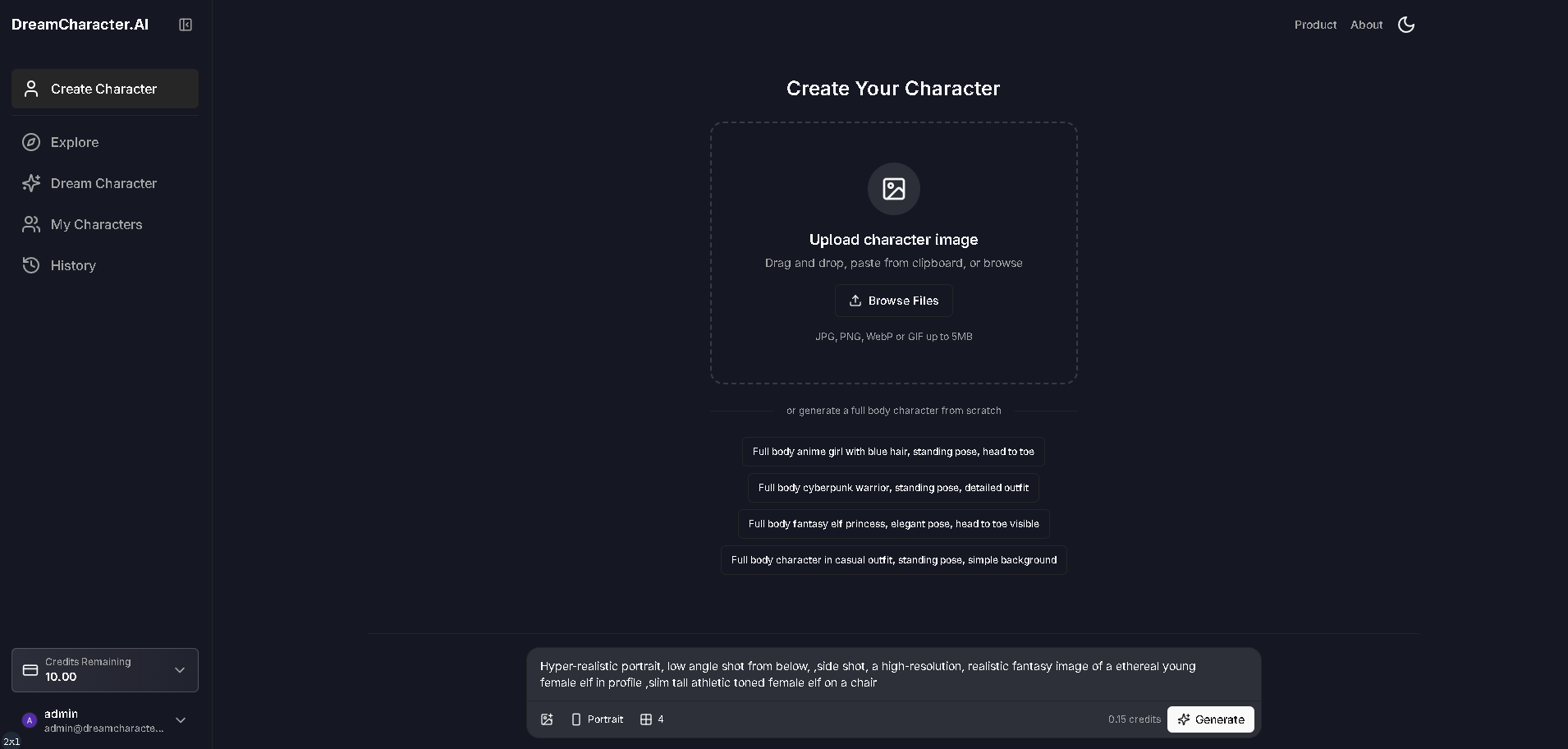
Task: Click the History clock icon
Action: pos(31,265)
